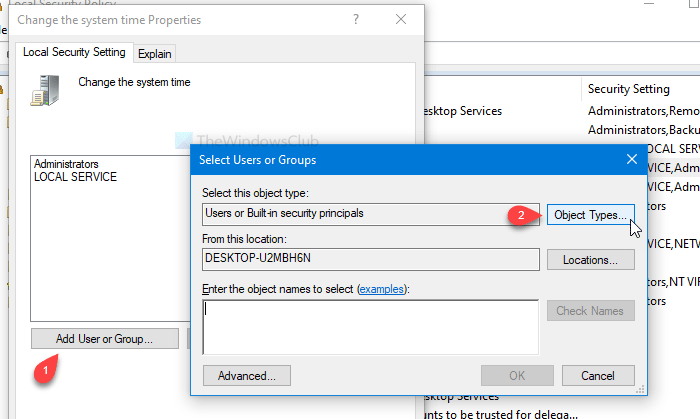This screenshot has height=419, width=700.
Task: Open the examples hyperlink
Action: click(x=381, y=289)
